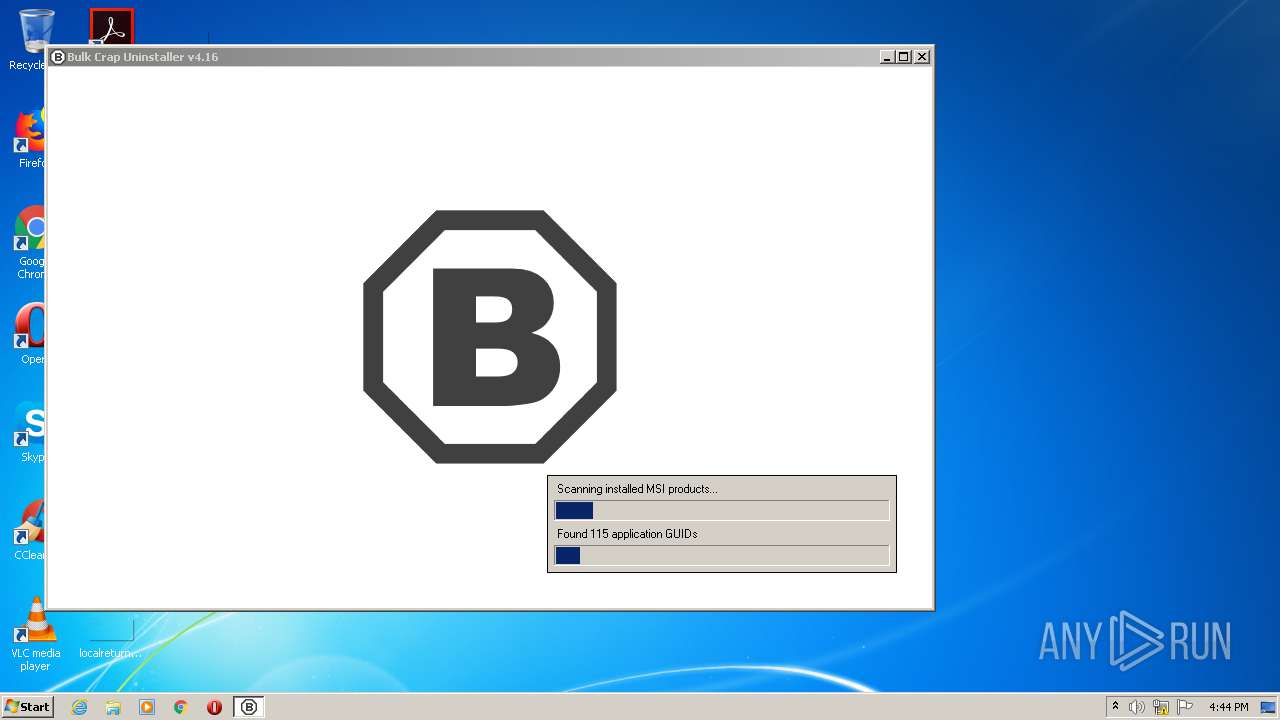1280x720 pixels.
Task: Maximize the Bulk Crap Uninstaller window
Action: click(x=904, y=57)
